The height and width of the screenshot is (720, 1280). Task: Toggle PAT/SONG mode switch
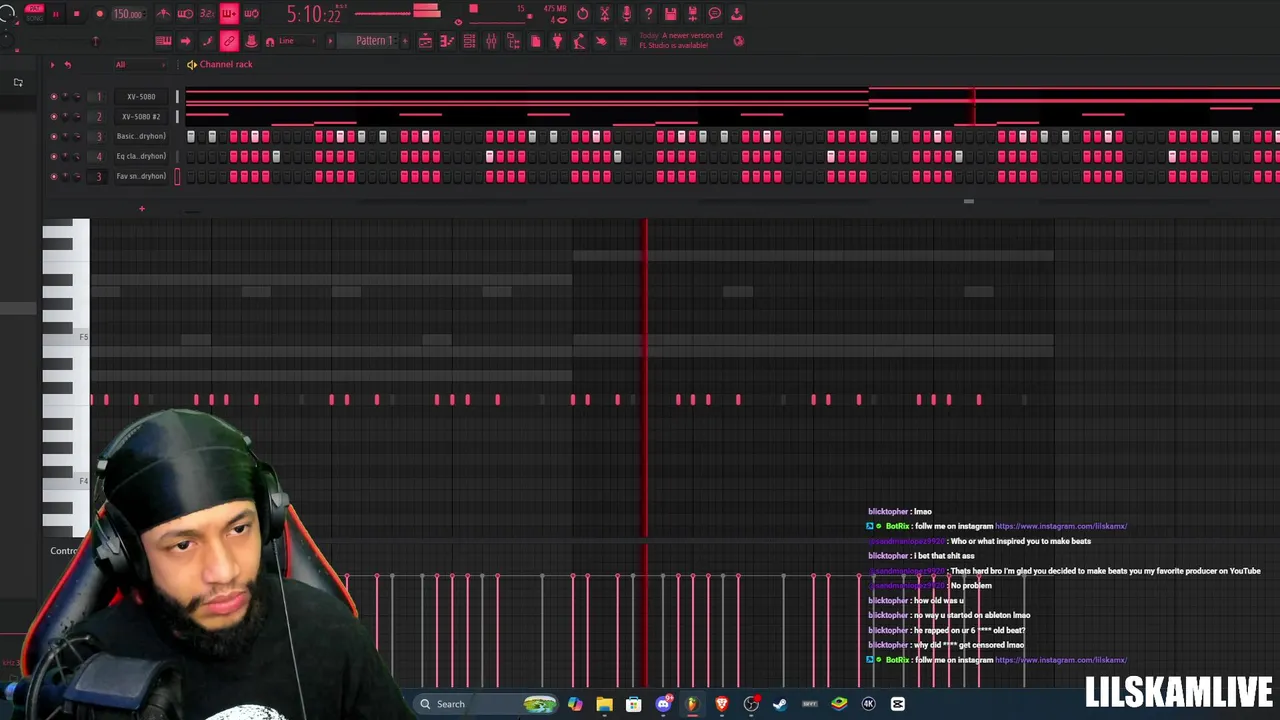point(35,14)
